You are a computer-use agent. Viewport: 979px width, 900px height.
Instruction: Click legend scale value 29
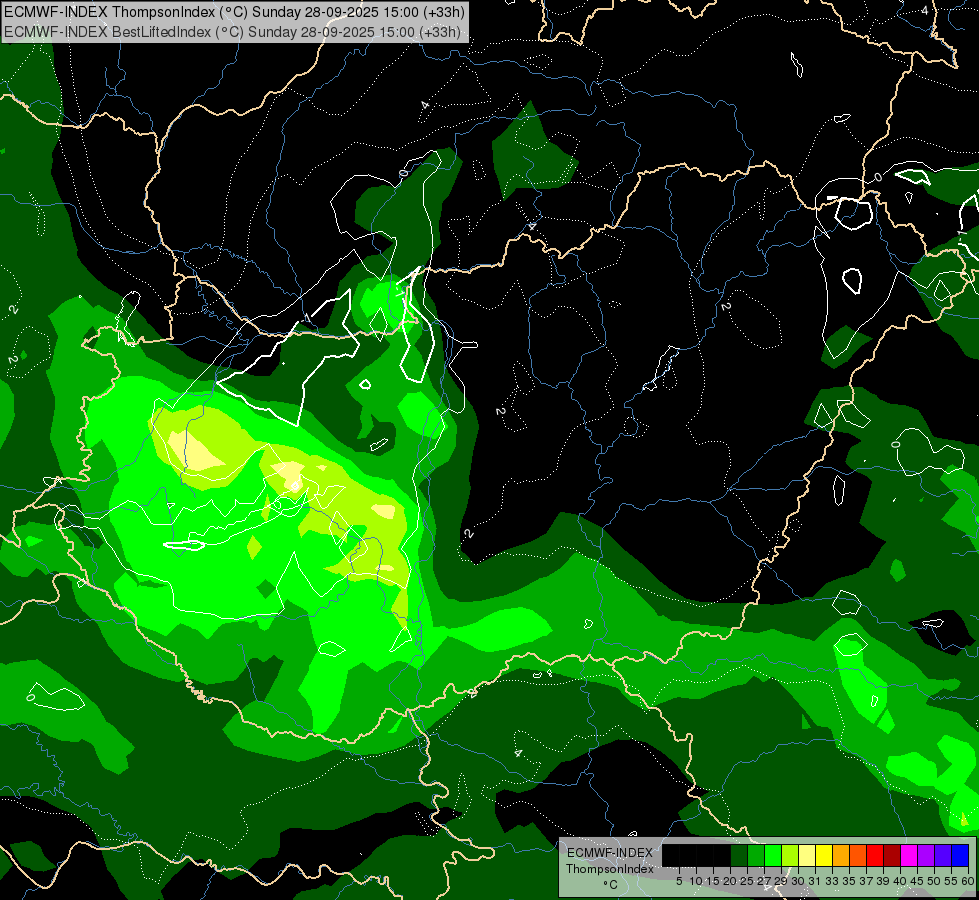[782, 881]
